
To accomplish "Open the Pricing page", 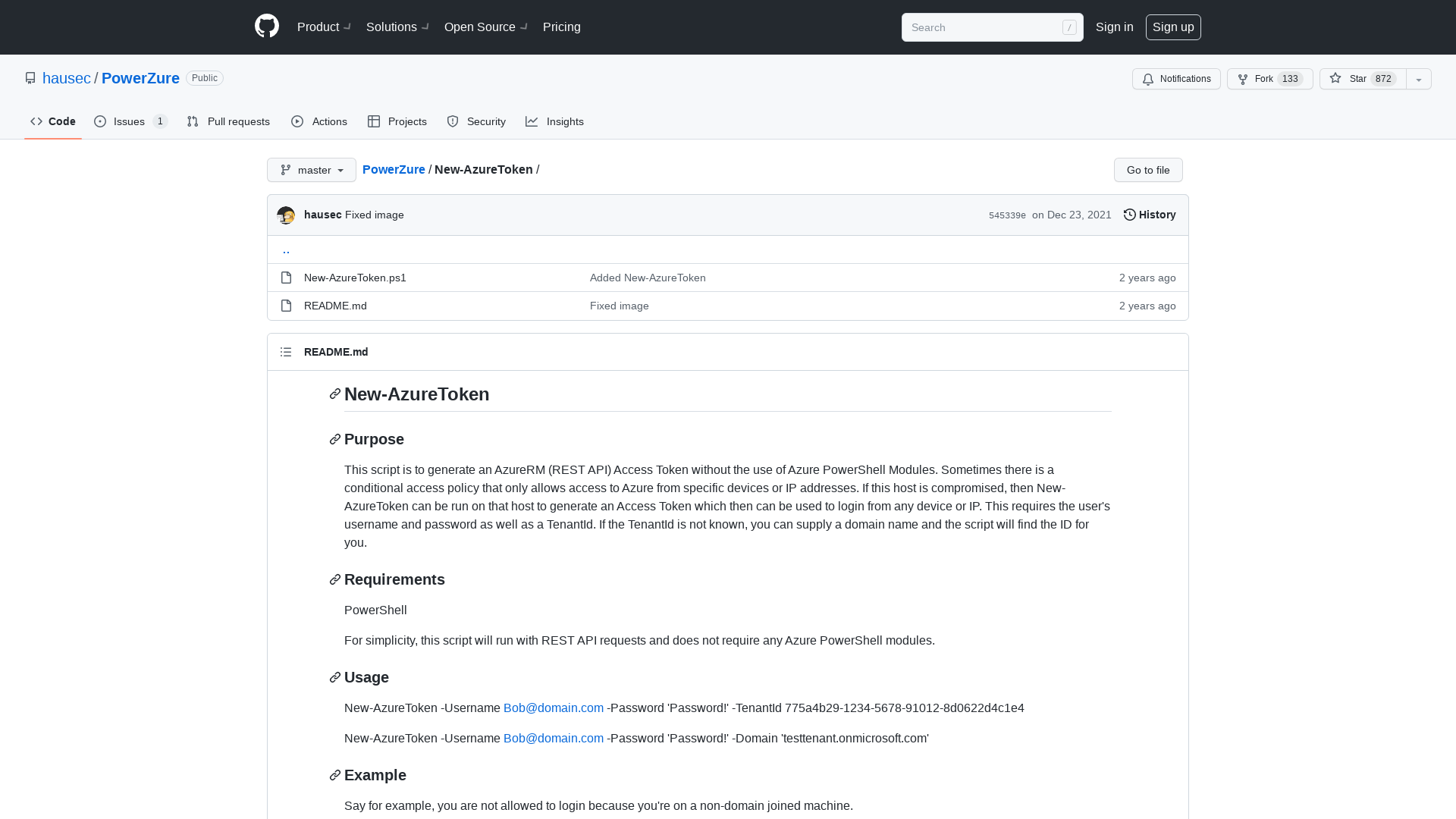I will [562, 27].
